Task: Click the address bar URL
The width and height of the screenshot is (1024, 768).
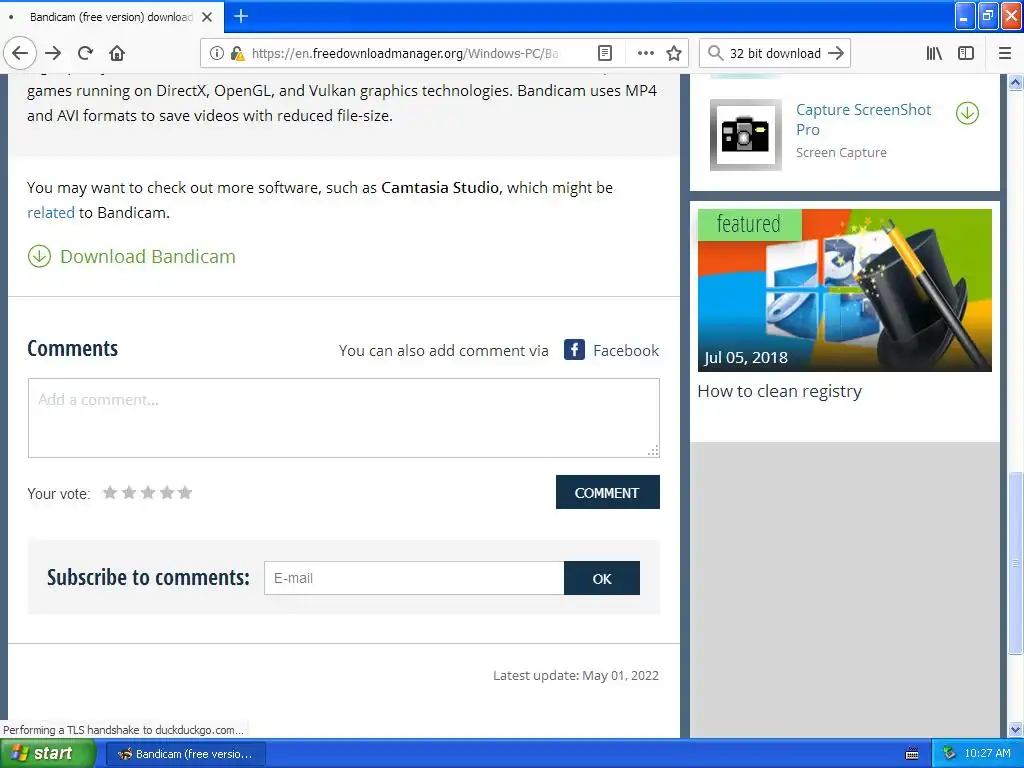Action: [x=405, y=54]
